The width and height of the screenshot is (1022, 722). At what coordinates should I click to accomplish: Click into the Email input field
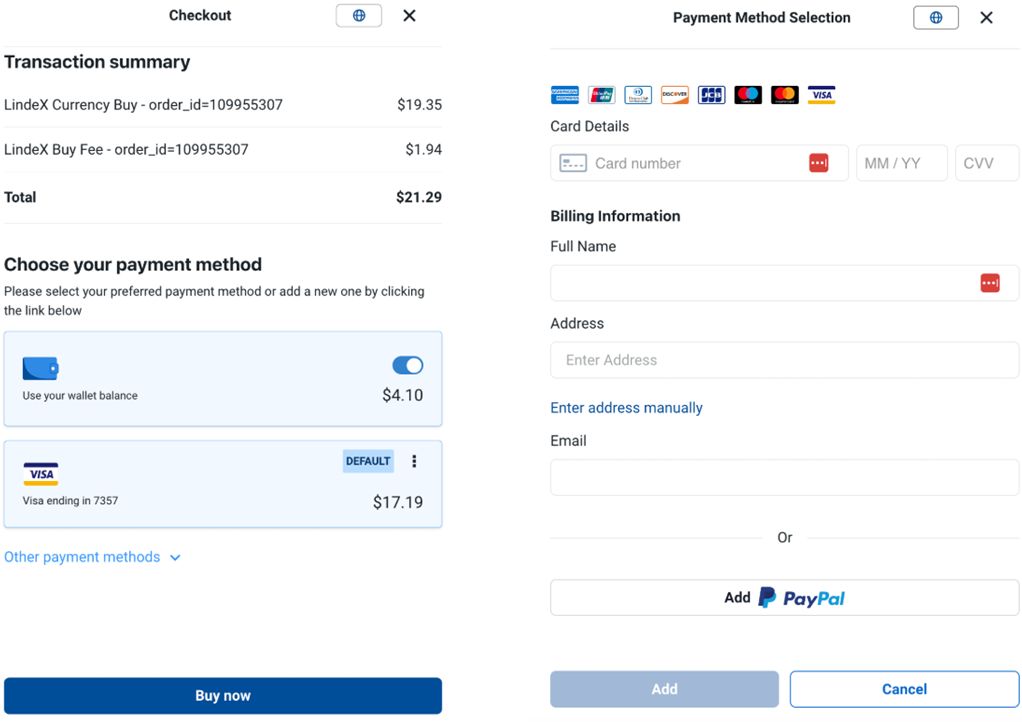(784, 478)
